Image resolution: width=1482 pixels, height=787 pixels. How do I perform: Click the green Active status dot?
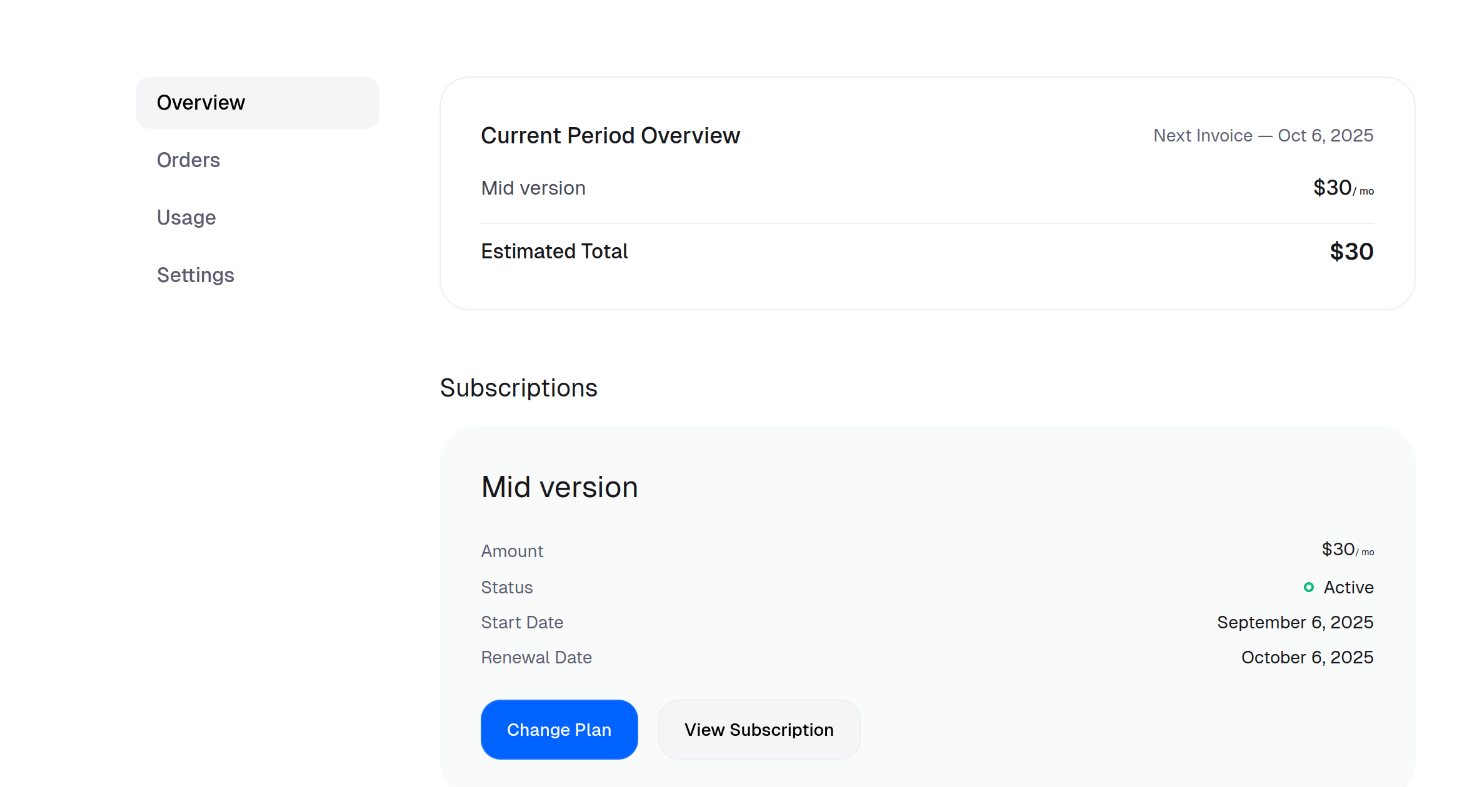point(1309,587)
